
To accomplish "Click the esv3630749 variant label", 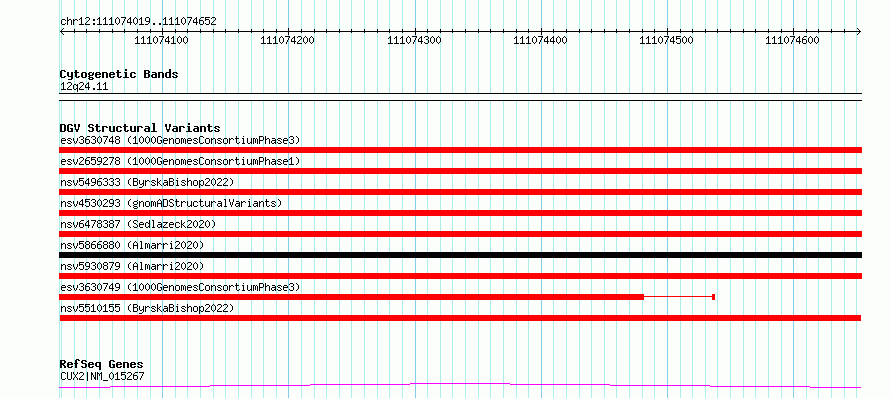I will (179, 287).
